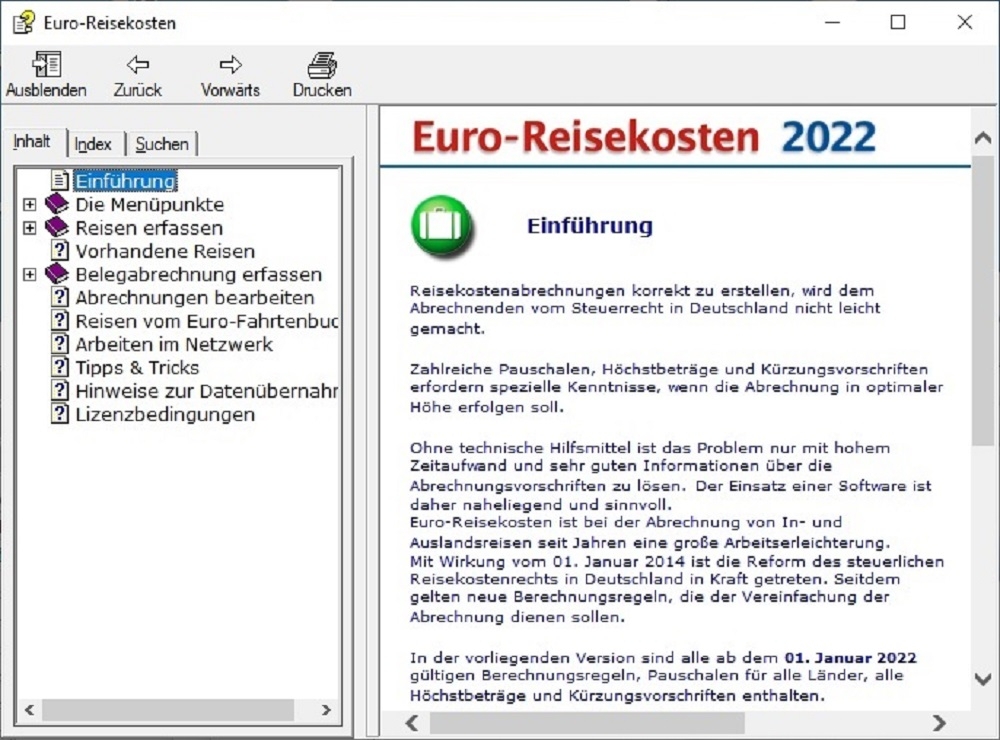The width and height of the screenshot is (1000, 740).
Task: Switch to the Inhalt tab
Action: 32,142
